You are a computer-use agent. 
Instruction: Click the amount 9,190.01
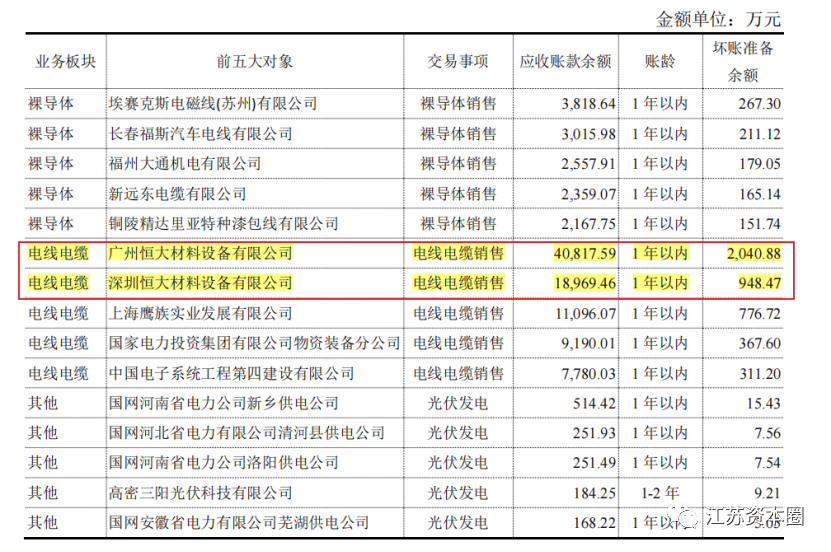point(588,344)
